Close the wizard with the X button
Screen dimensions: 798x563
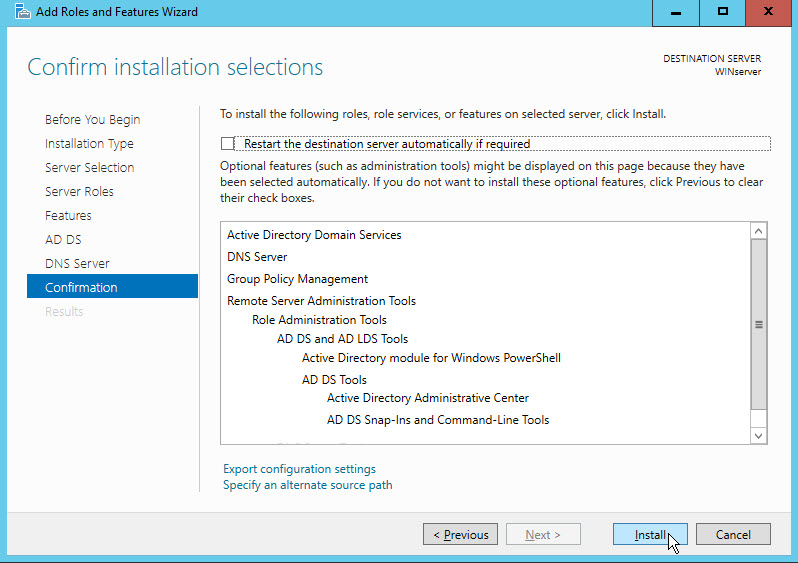coord(768,13)
